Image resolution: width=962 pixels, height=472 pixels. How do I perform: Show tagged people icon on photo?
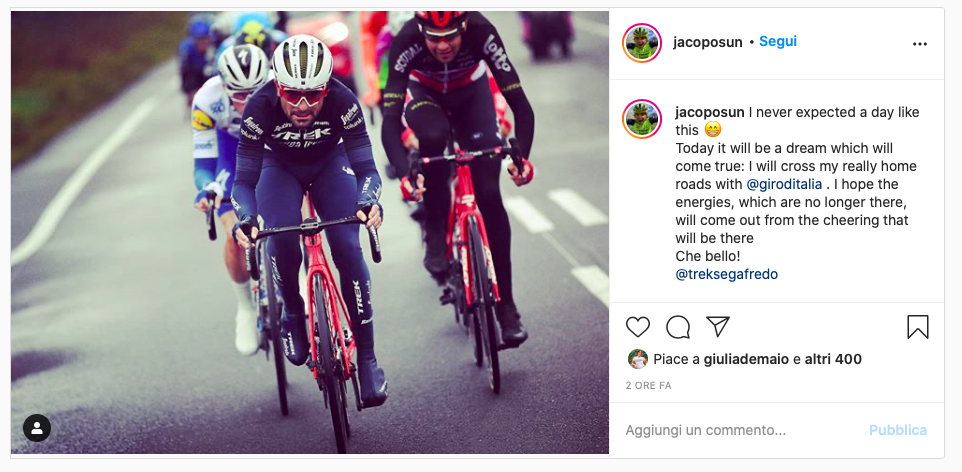point(37,428)
